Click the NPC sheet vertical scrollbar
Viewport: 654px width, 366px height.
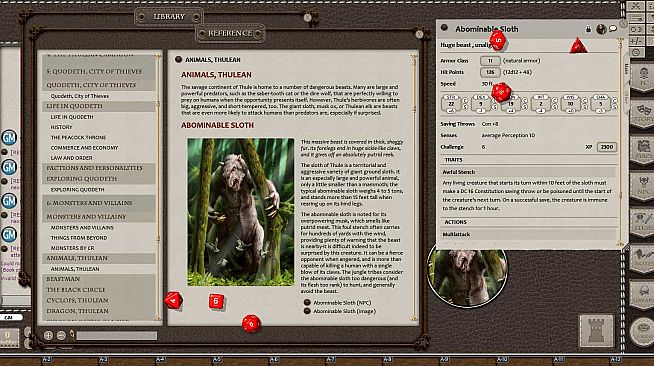620,142
